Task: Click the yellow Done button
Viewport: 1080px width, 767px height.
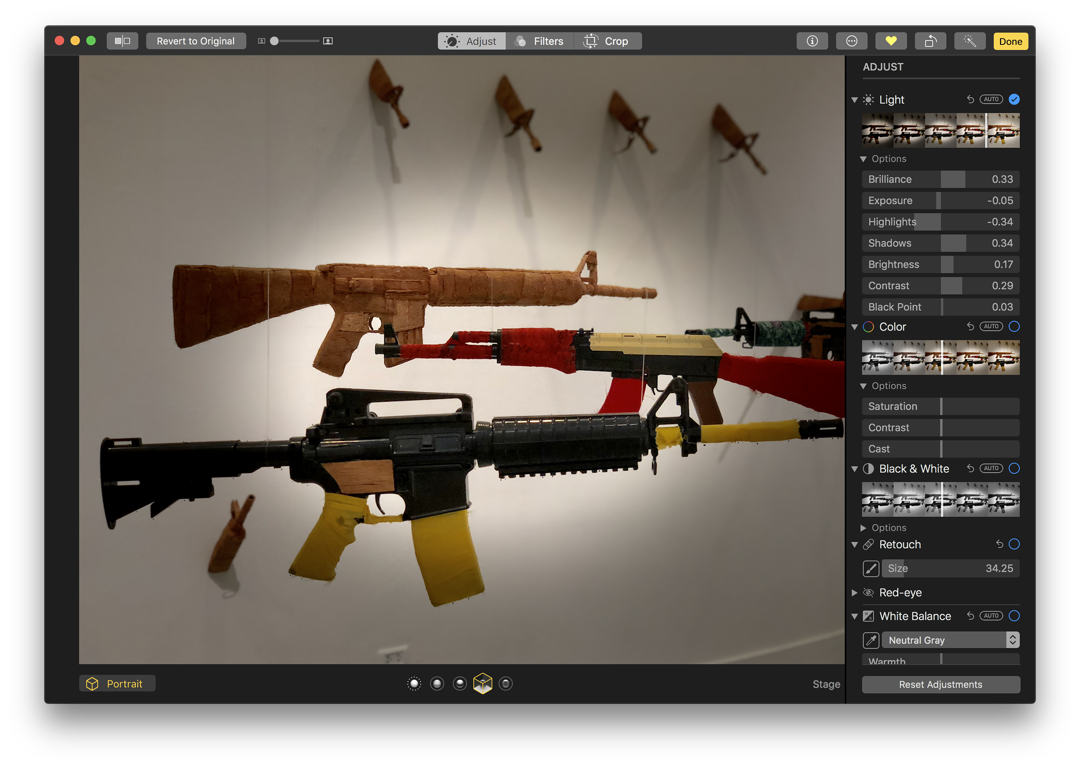Action: (x=1010, y=41)
